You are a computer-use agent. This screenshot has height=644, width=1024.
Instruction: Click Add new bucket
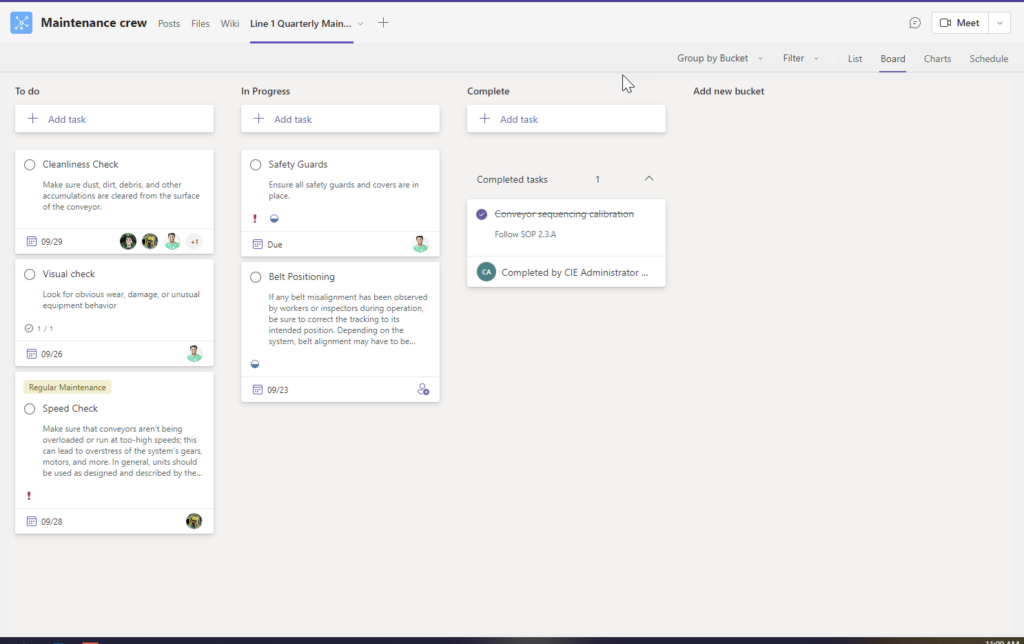(728, 91)
